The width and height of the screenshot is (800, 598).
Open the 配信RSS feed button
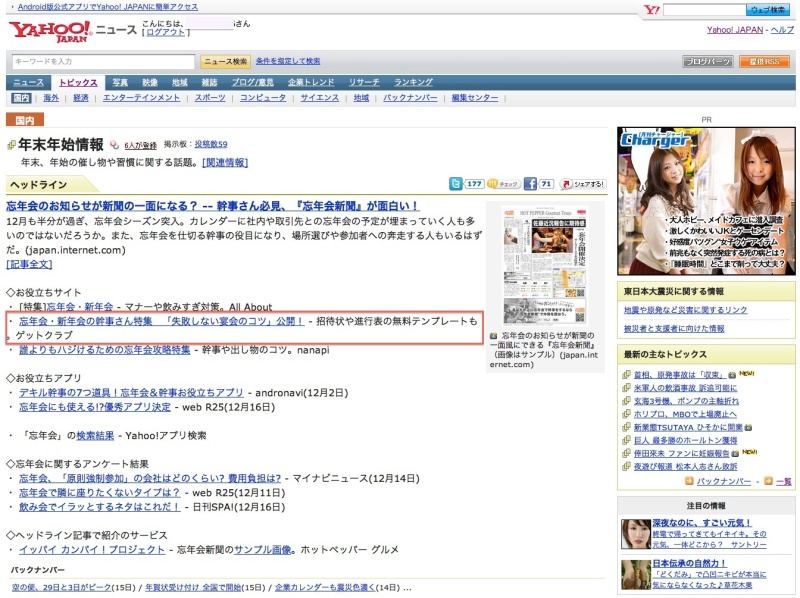click(x=764, y=62)
